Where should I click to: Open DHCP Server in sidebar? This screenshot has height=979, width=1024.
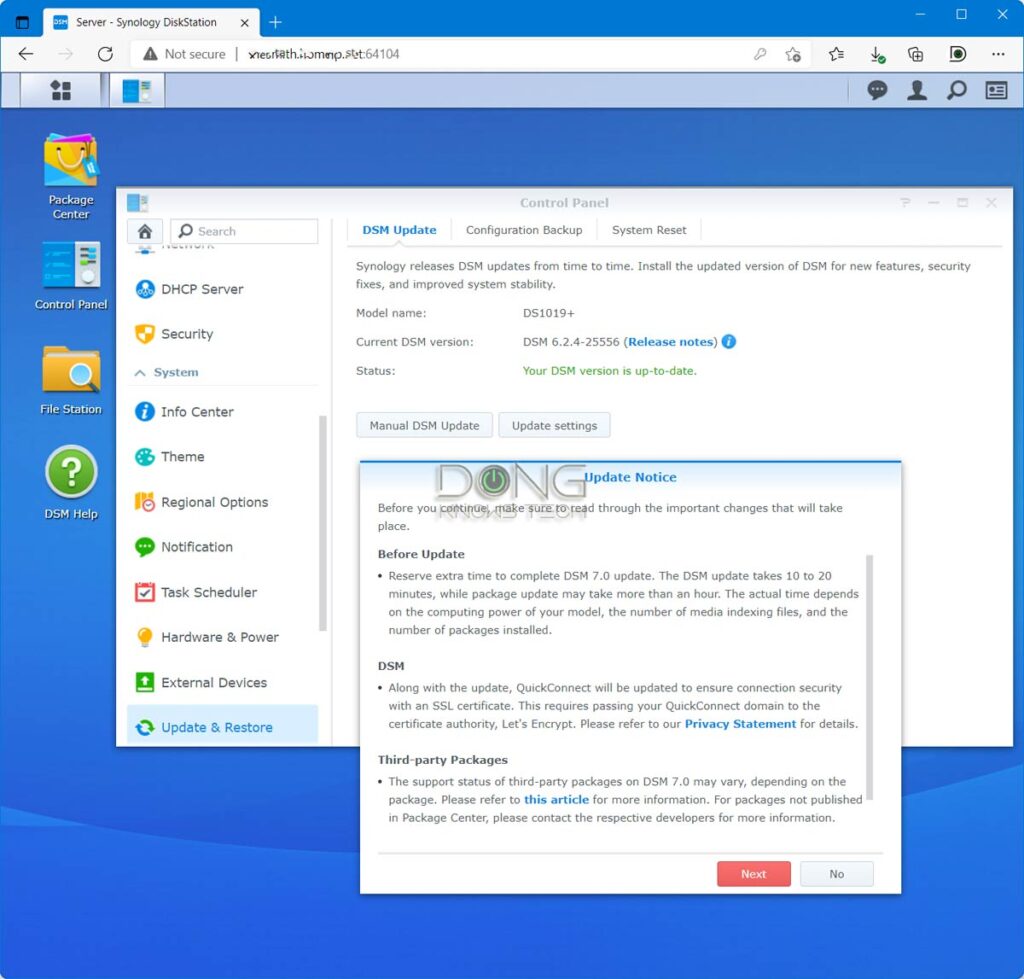[x=223, y=289]
